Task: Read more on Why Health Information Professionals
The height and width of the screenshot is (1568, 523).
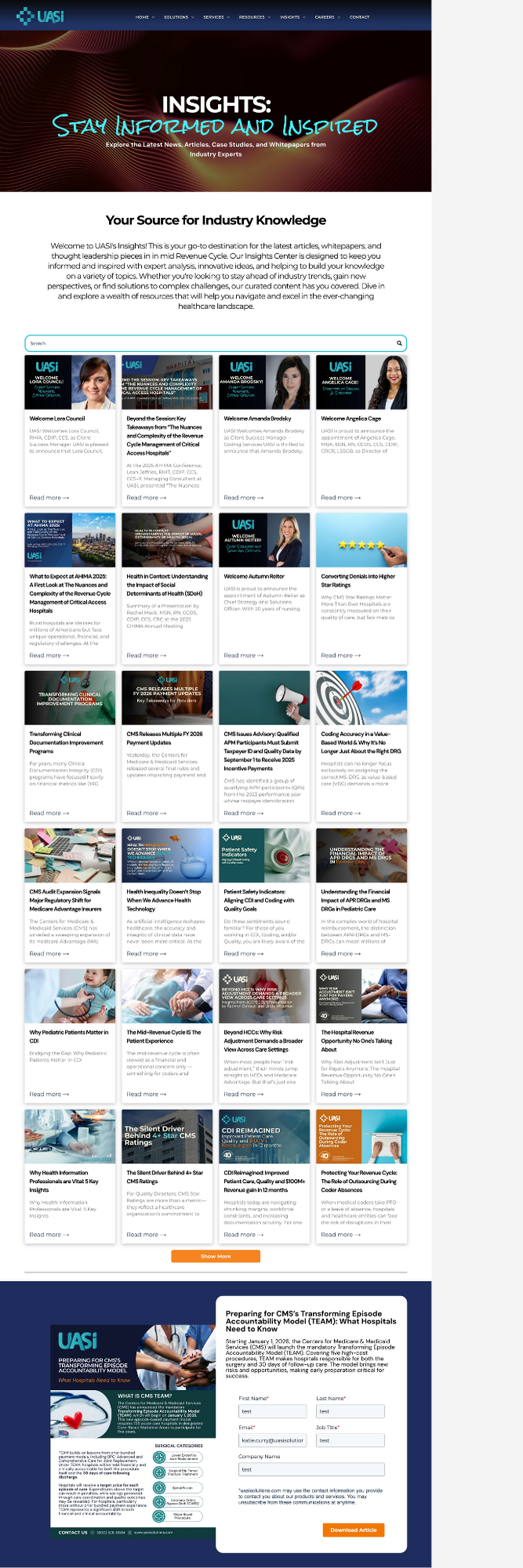Action: [x=49, y=1235]
